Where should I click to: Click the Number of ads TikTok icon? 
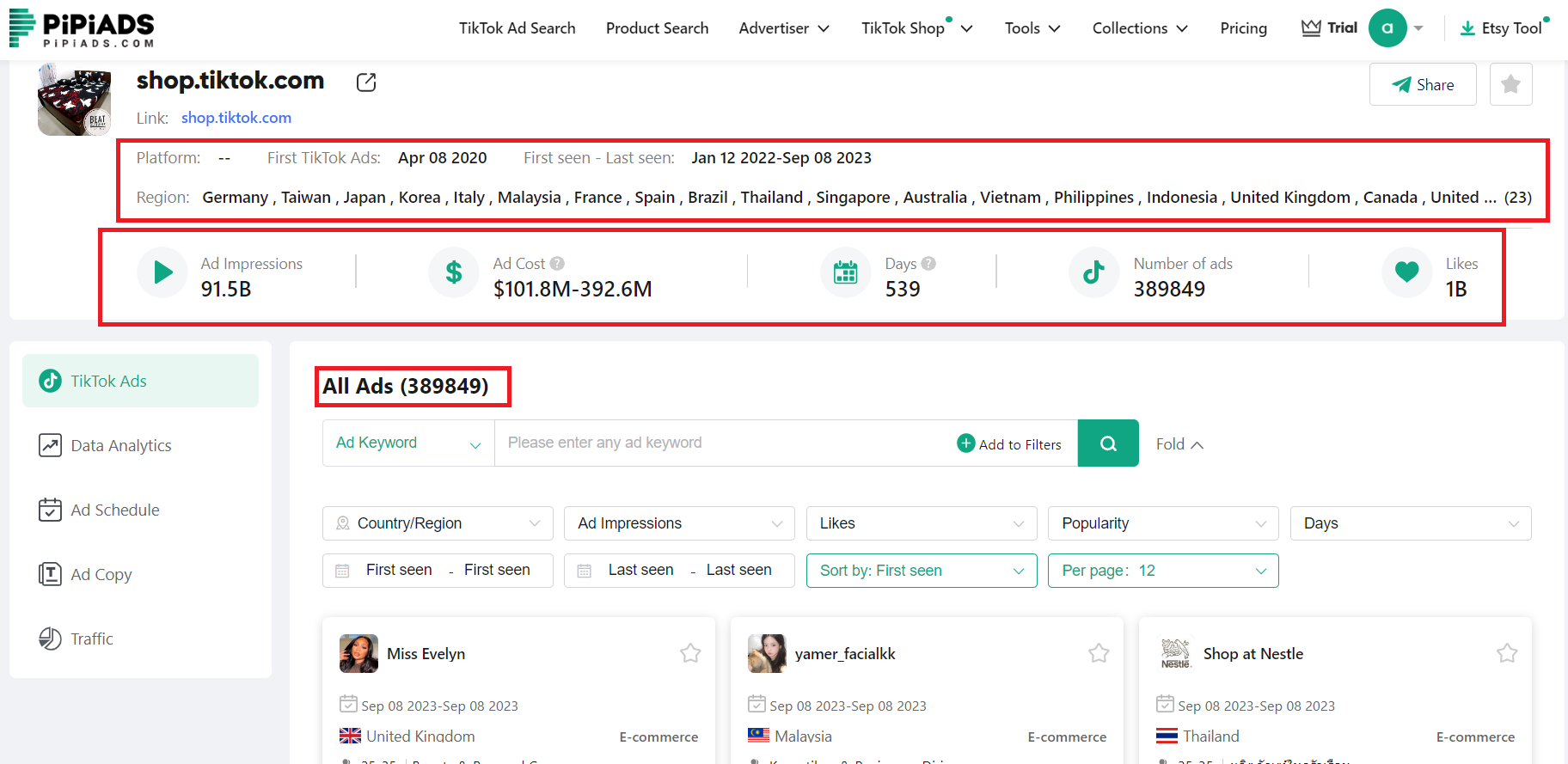[1093, 272]
